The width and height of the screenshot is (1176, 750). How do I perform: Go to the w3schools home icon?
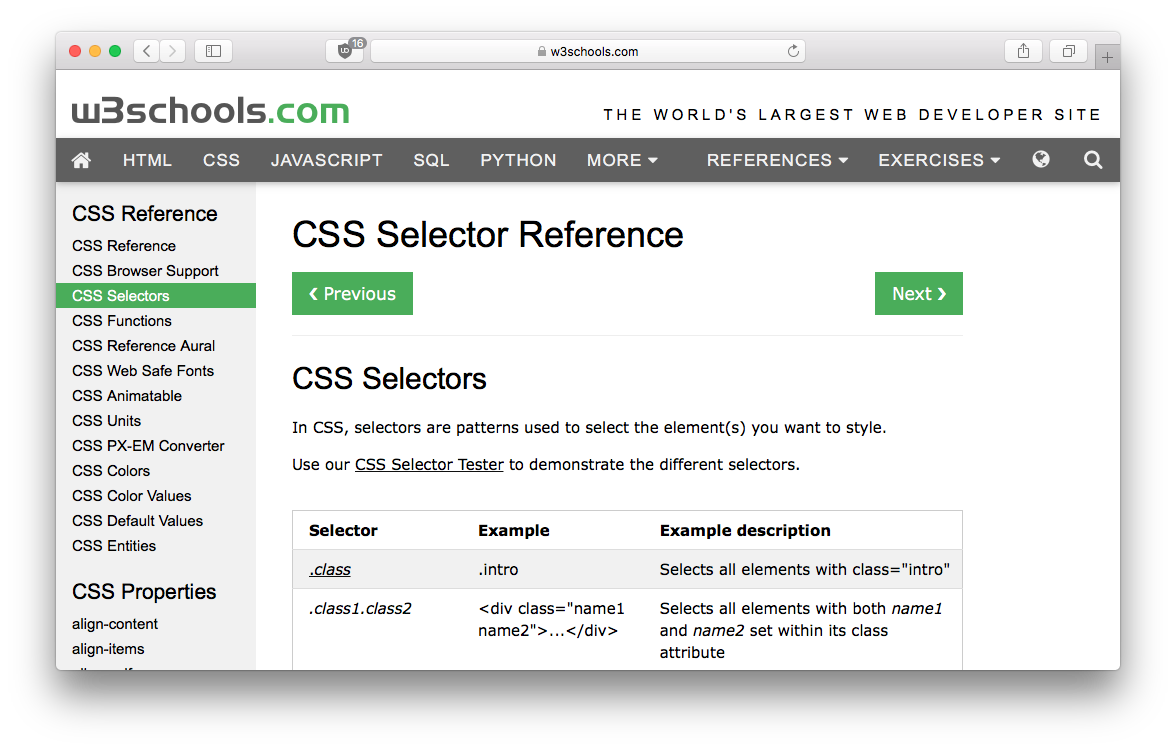pyautogui.click(x=81, y=160)
